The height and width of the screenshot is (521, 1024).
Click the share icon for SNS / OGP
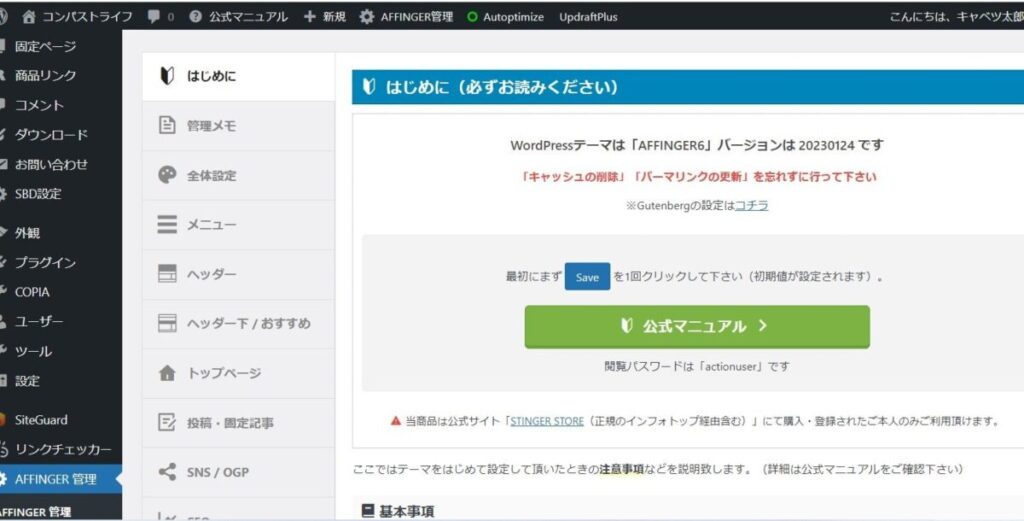point(167,472)
